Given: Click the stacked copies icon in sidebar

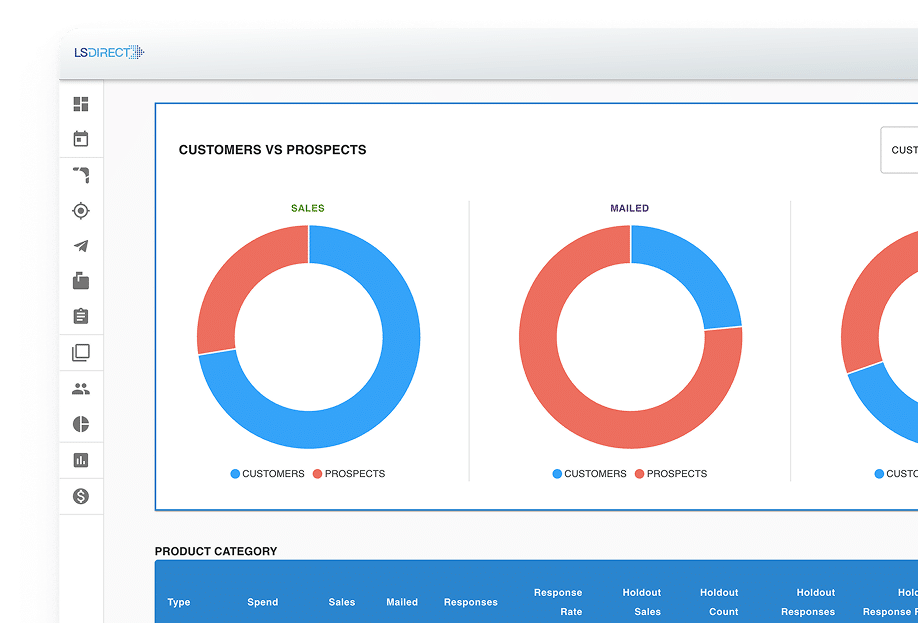Looking at the screenshot, I should tap(81, 352).
